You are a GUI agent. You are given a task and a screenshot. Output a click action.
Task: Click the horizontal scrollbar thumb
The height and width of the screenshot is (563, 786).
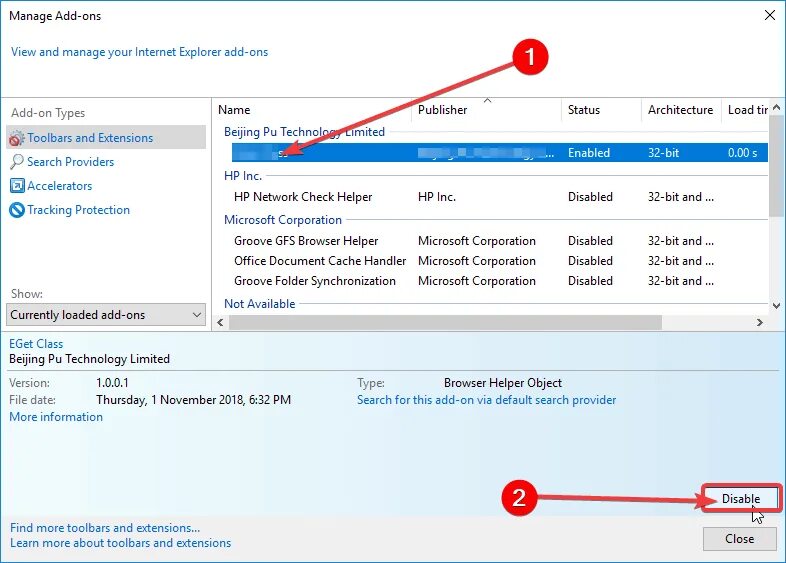(445, 323)
